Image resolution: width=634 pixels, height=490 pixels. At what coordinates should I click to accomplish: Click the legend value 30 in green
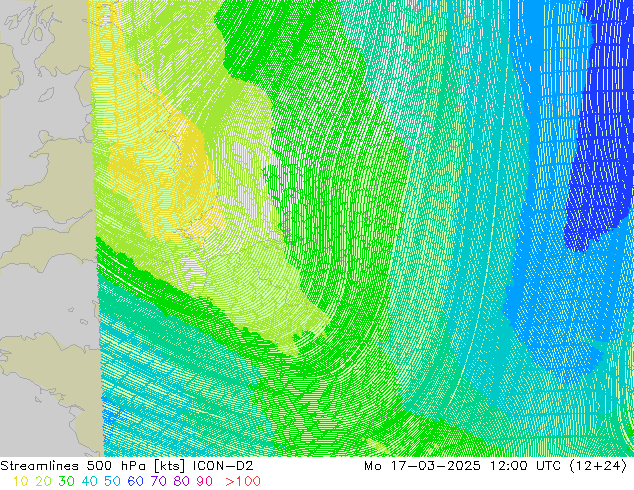66,481
